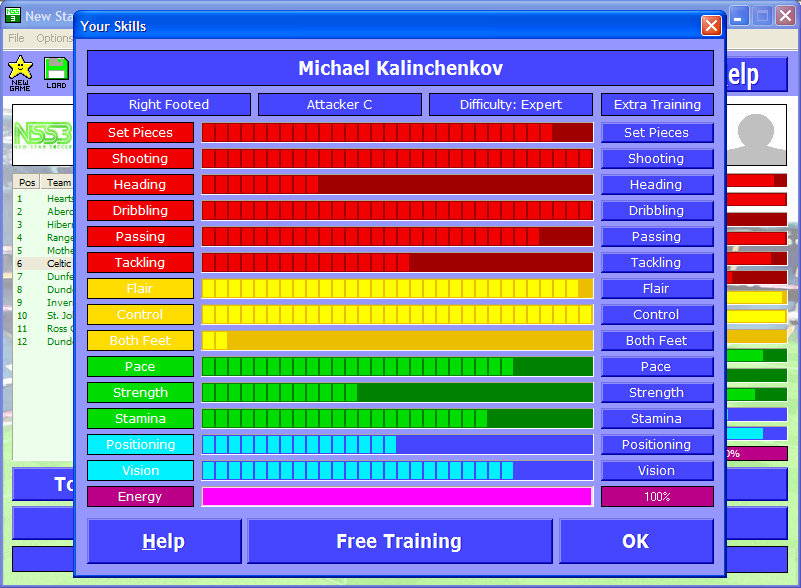Pick Both Feet extra training
This screenshot has width=801, height=588.
656,341
